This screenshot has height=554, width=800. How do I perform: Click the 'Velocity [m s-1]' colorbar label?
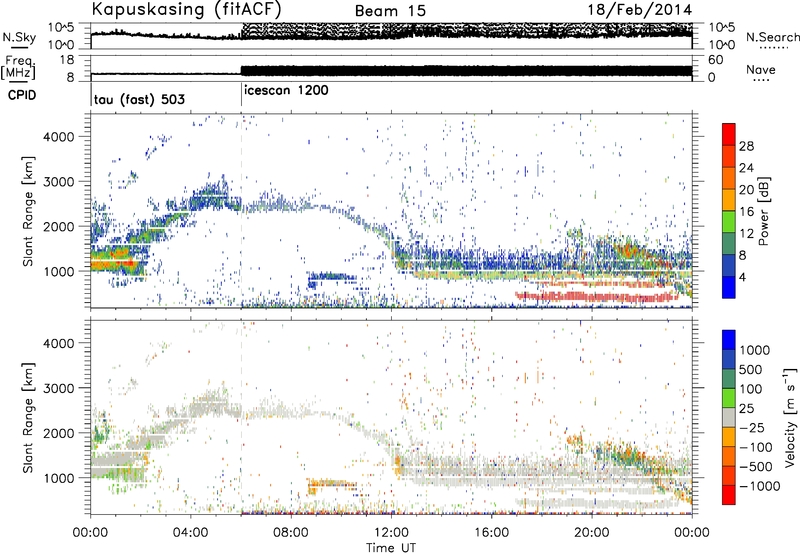coord(790,417)
